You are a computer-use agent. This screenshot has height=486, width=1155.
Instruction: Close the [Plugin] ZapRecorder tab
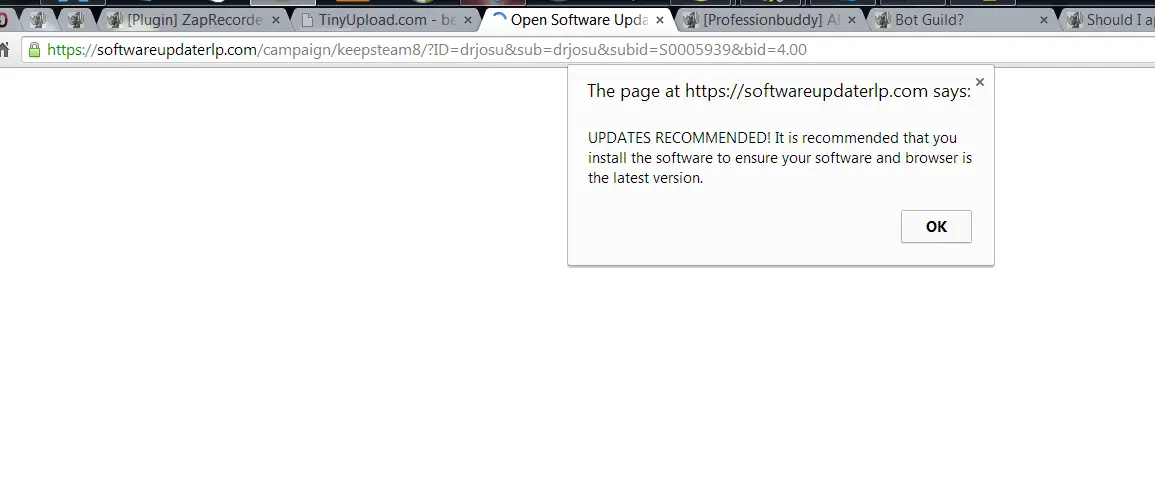click(275, 20)
